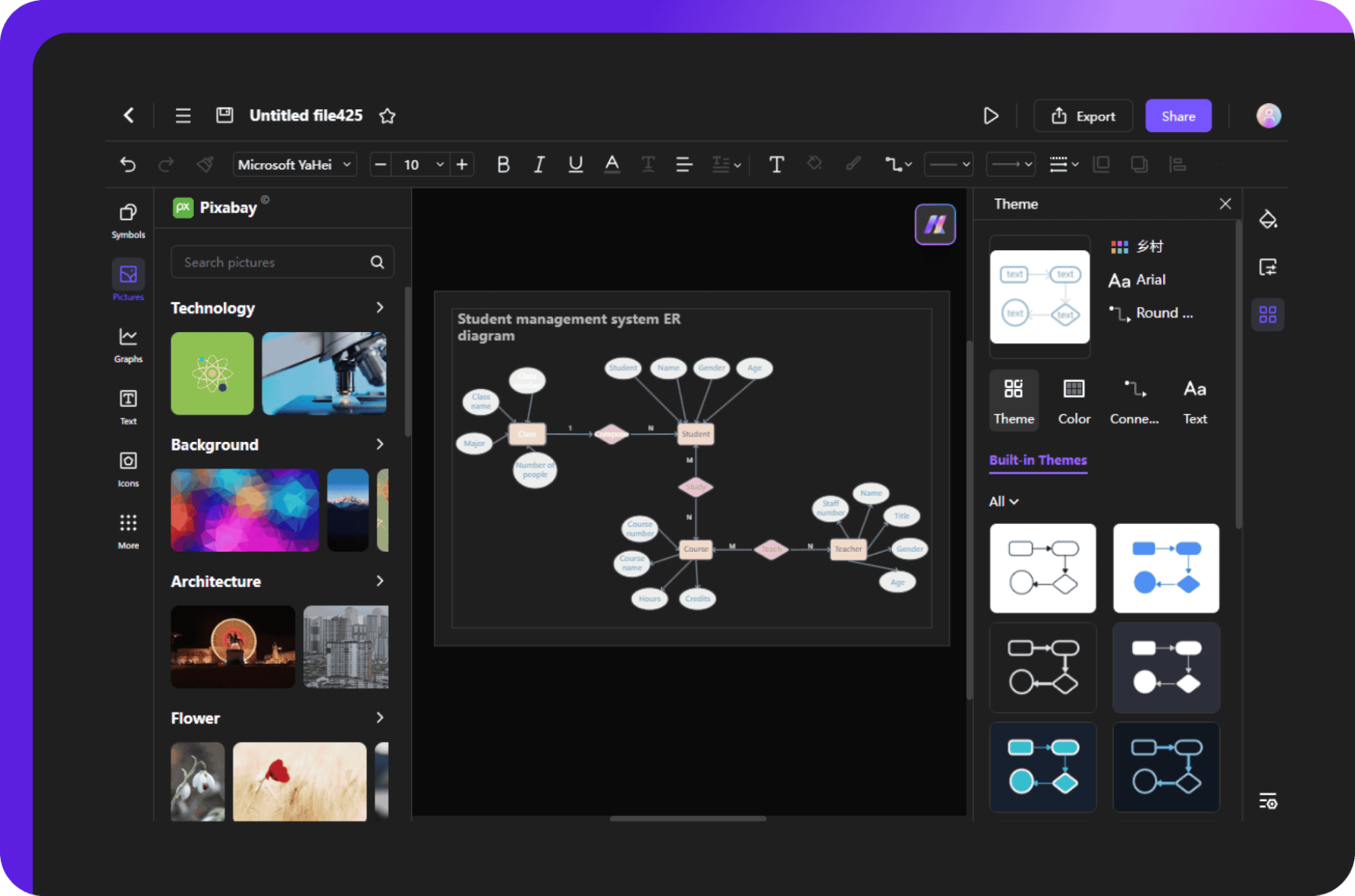Apply the teal filled dark theme

point(1043,767)
